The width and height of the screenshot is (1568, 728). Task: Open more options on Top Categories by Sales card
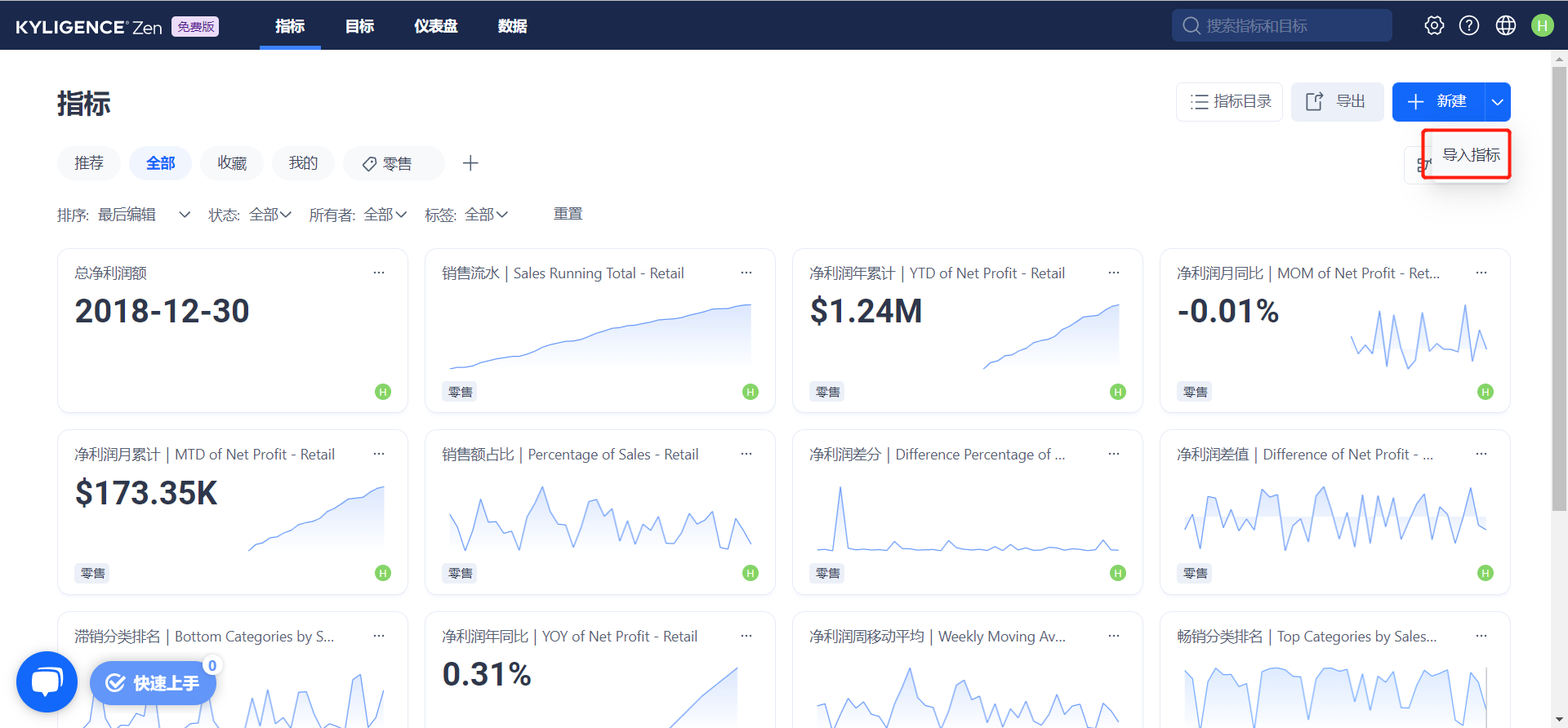click(1481, 636)
